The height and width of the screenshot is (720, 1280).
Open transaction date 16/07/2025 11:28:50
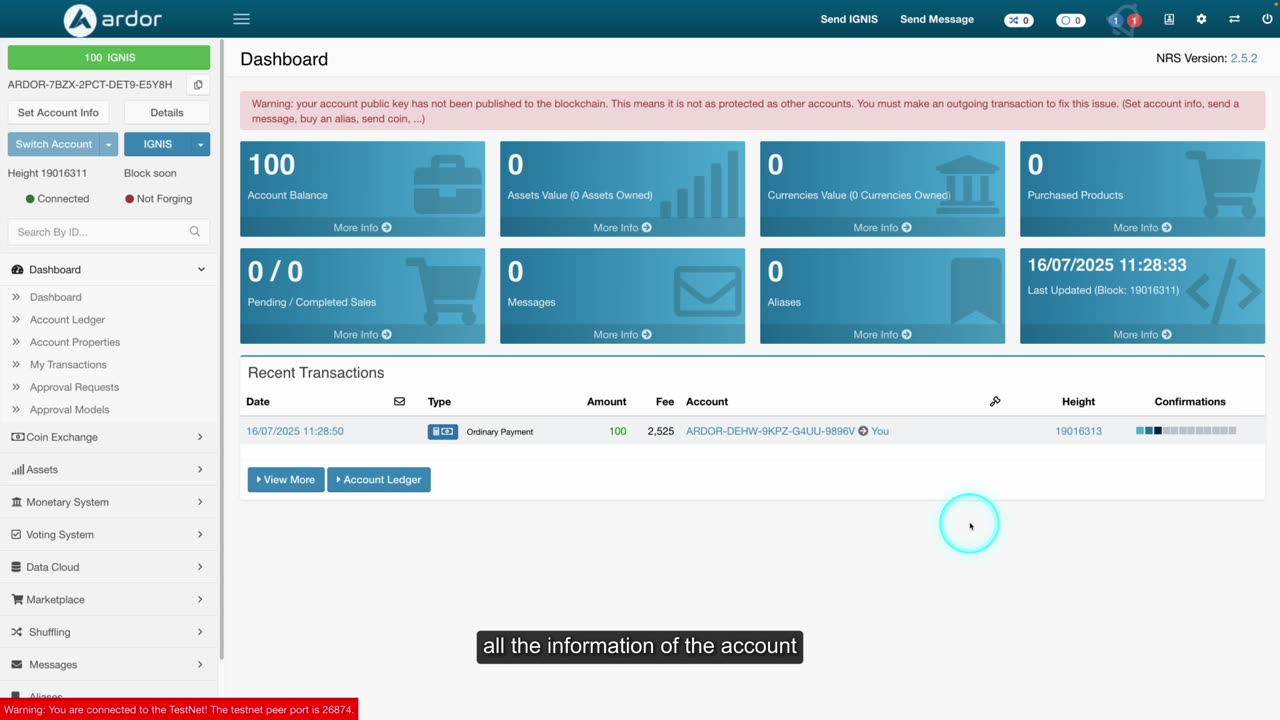pyautogui.click(x=295, y=431)
